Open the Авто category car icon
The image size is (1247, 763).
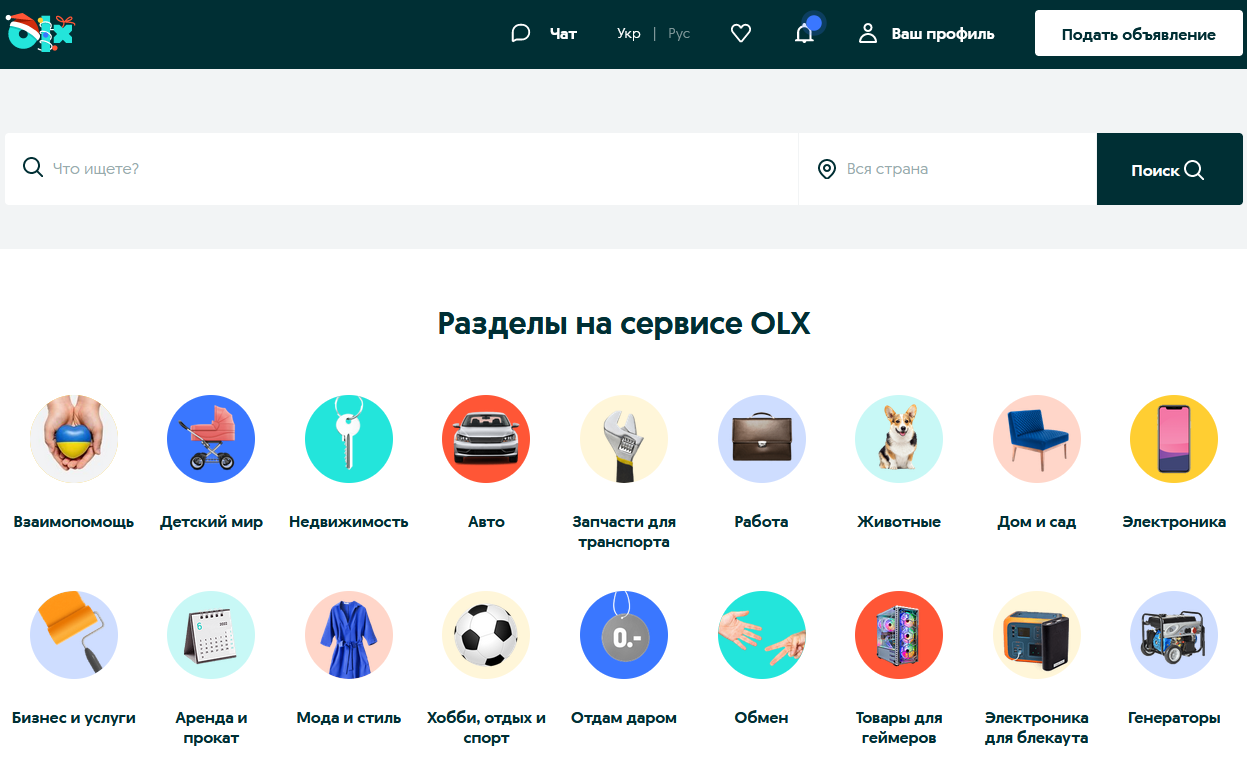coord(486,439)
